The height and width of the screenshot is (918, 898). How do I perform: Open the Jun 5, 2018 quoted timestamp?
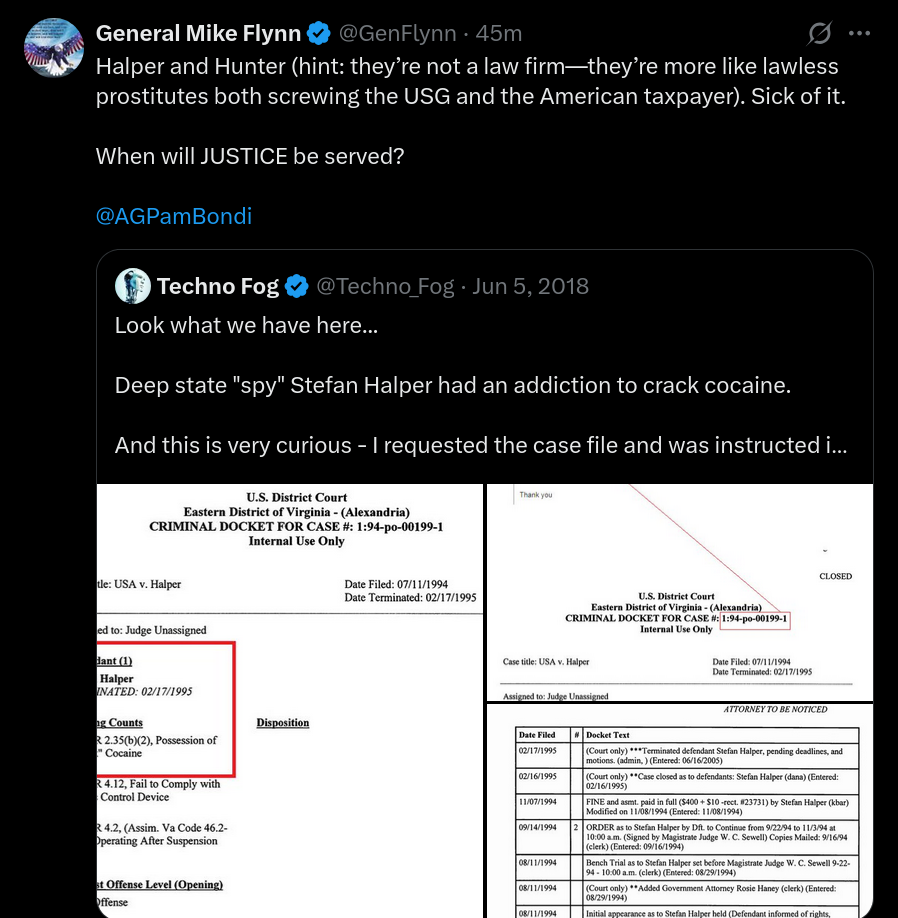[x=530, y=286]
